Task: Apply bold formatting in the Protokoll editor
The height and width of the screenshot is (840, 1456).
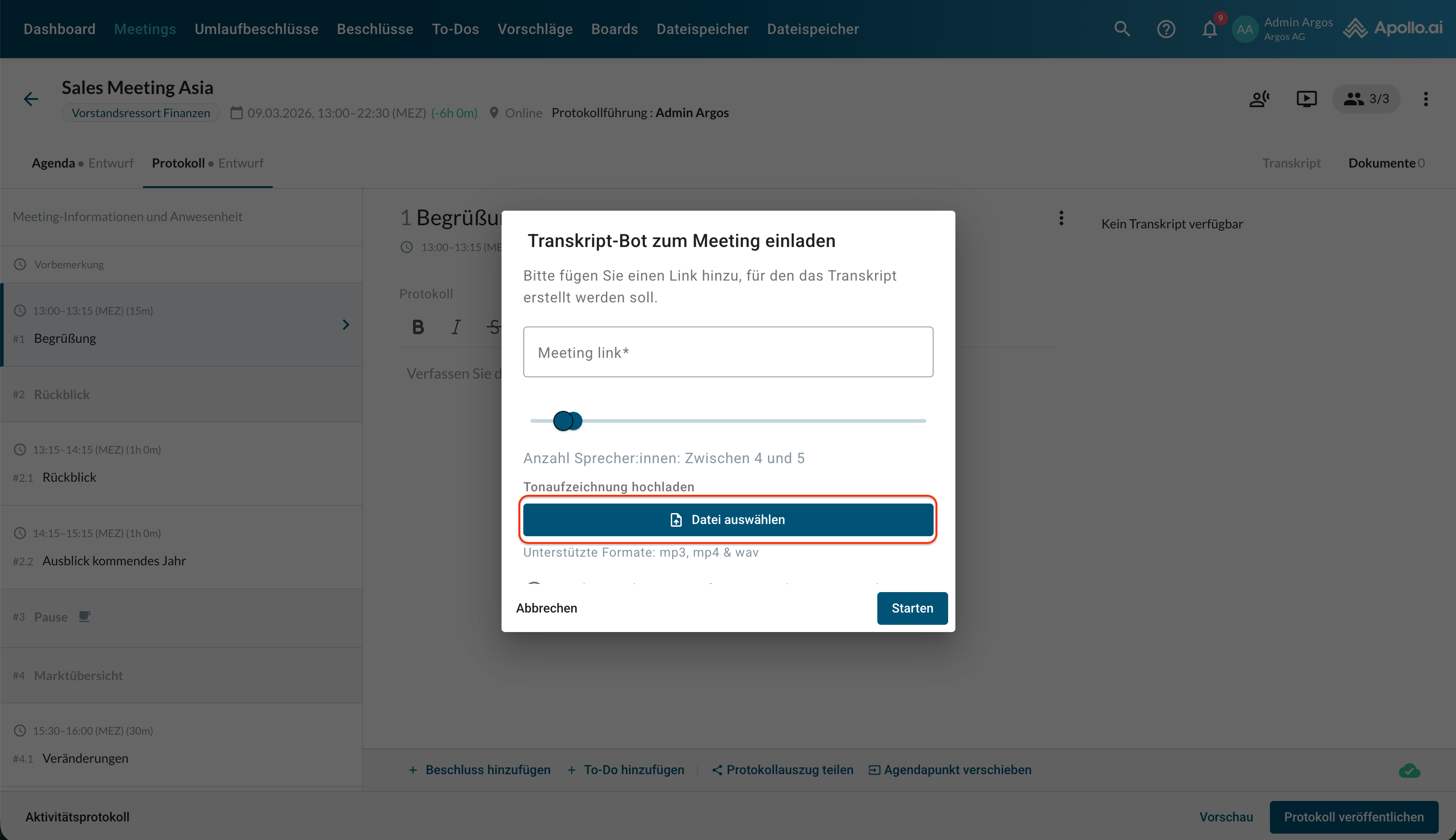Action: pos(418,327)
